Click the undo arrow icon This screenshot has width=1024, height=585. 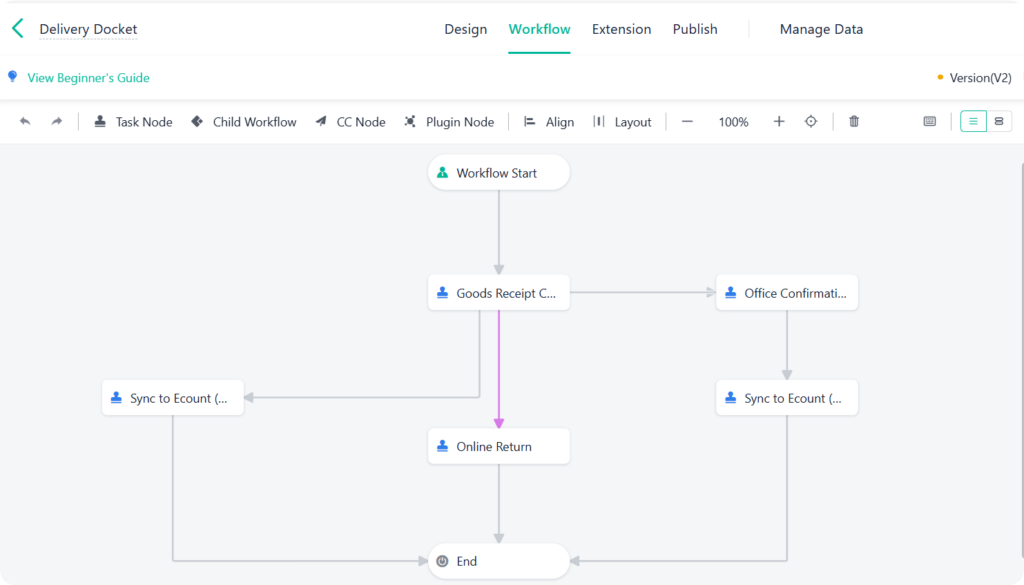click(25, 122)
